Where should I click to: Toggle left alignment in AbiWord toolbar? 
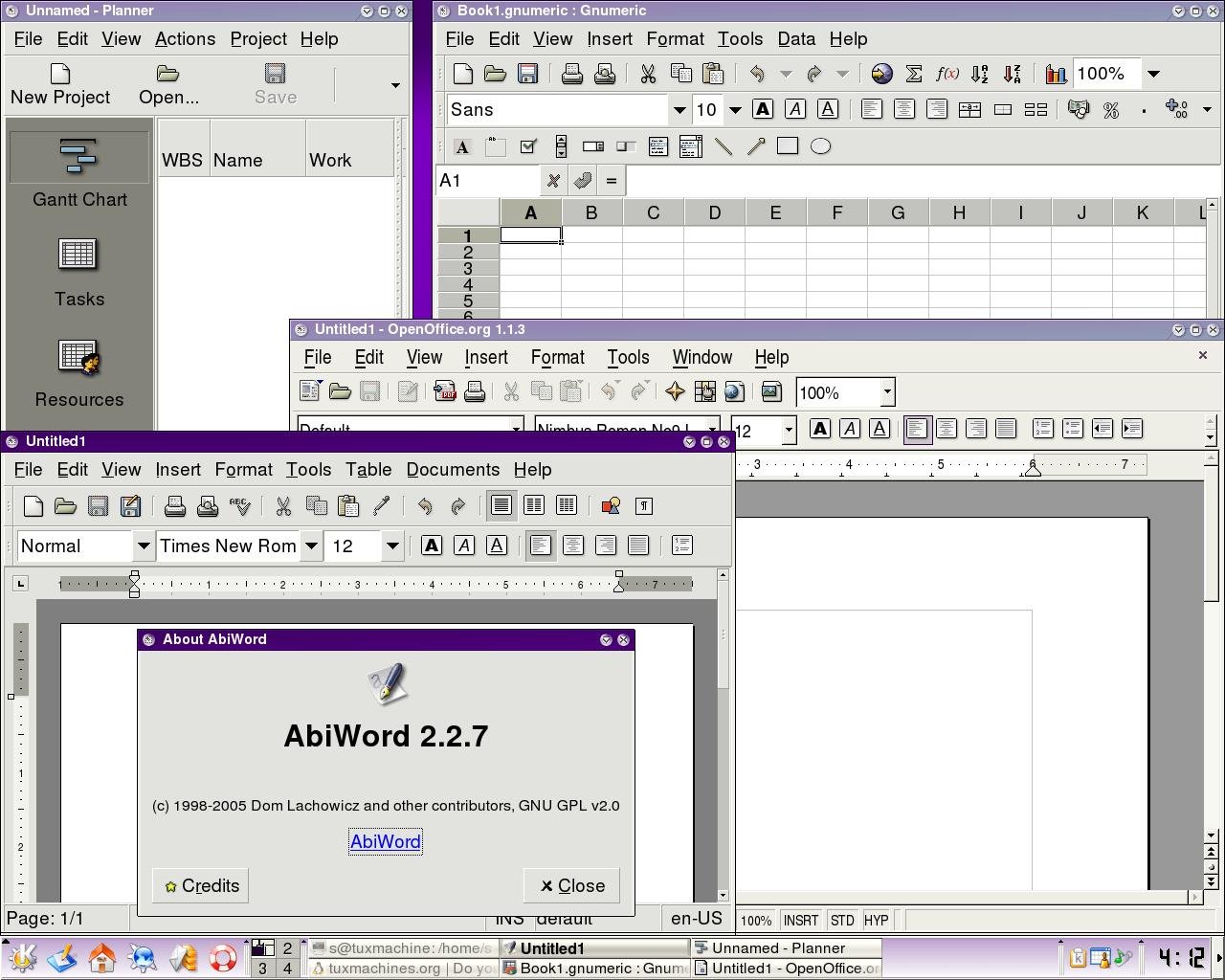541,546
